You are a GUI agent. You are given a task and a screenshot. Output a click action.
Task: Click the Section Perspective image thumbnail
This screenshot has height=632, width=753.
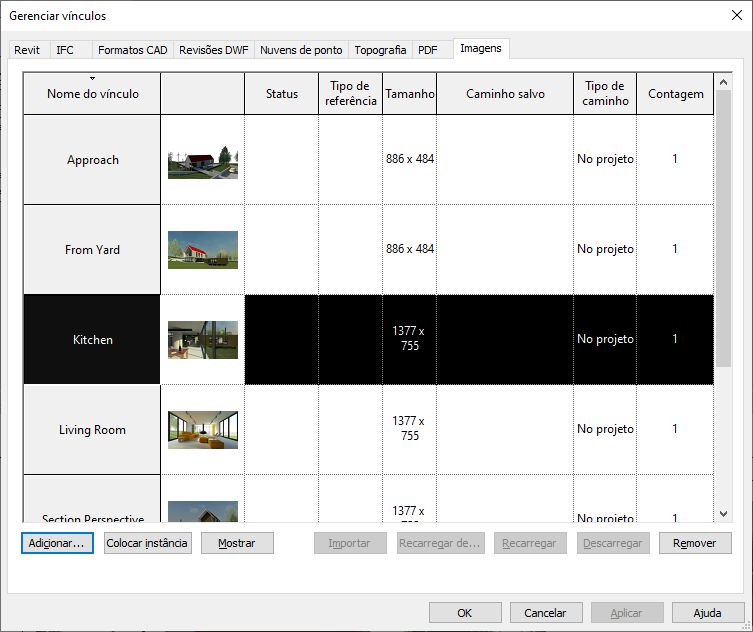[203, 511]
